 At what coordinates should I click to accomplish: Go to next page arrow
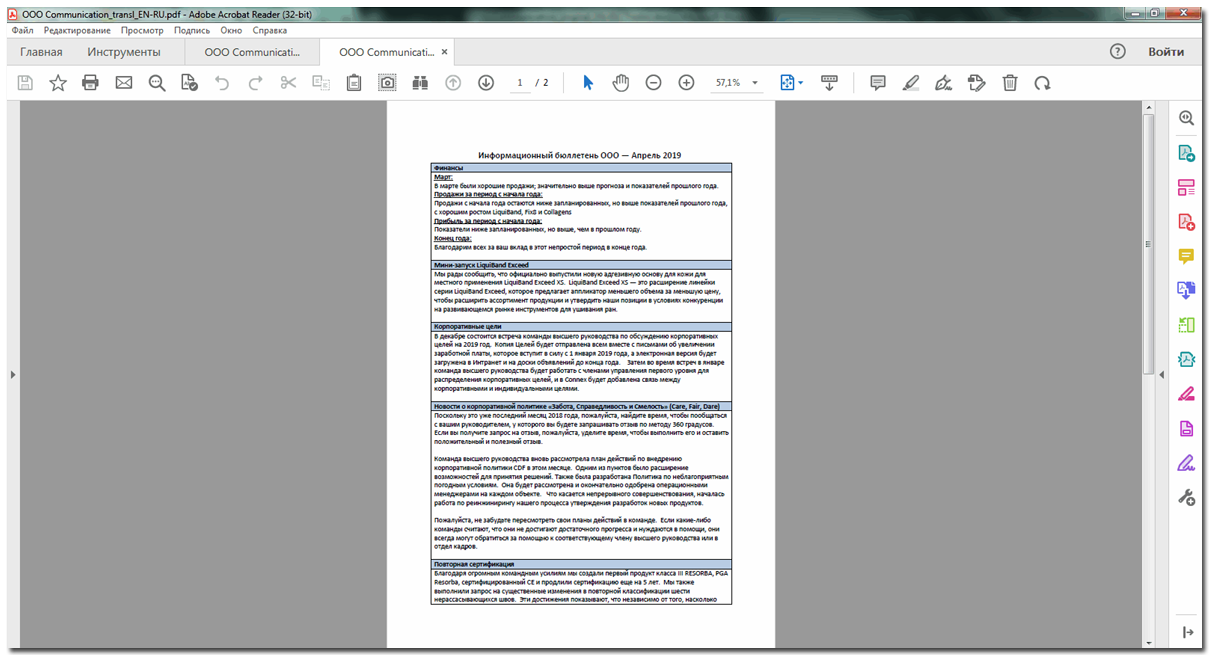click(x=486, y=83)
